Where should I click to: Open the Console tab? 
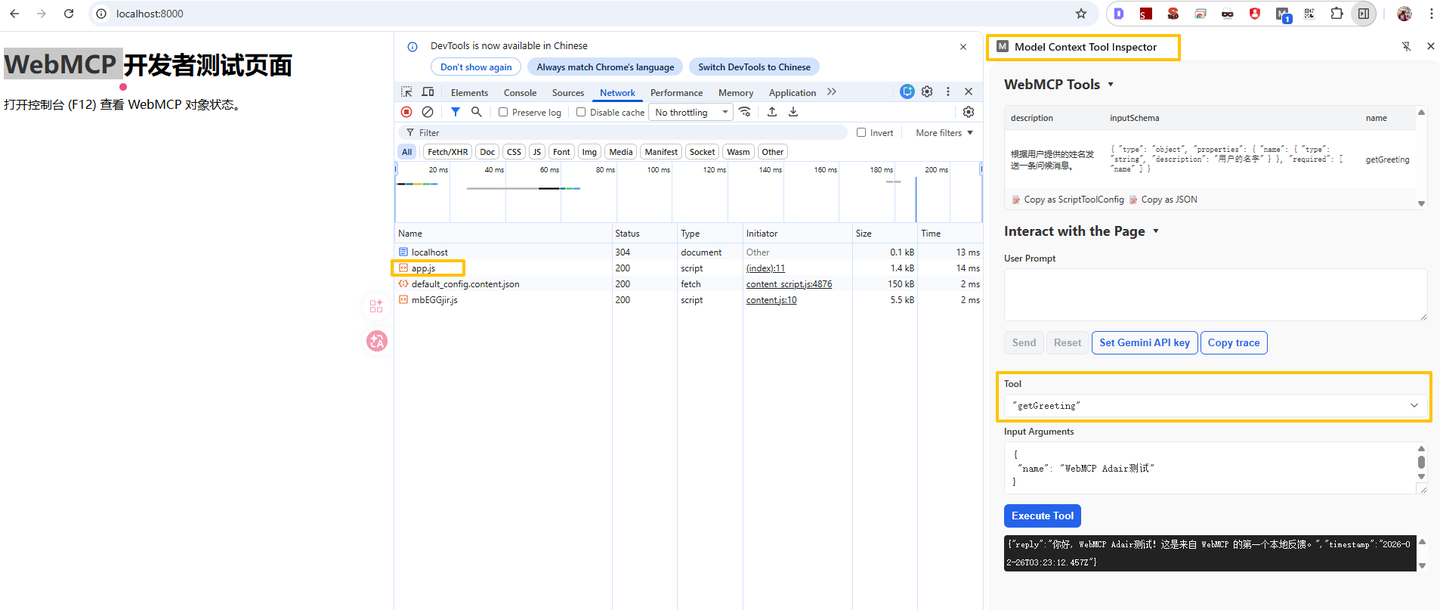pyautogui.click(x=520, y=93)
